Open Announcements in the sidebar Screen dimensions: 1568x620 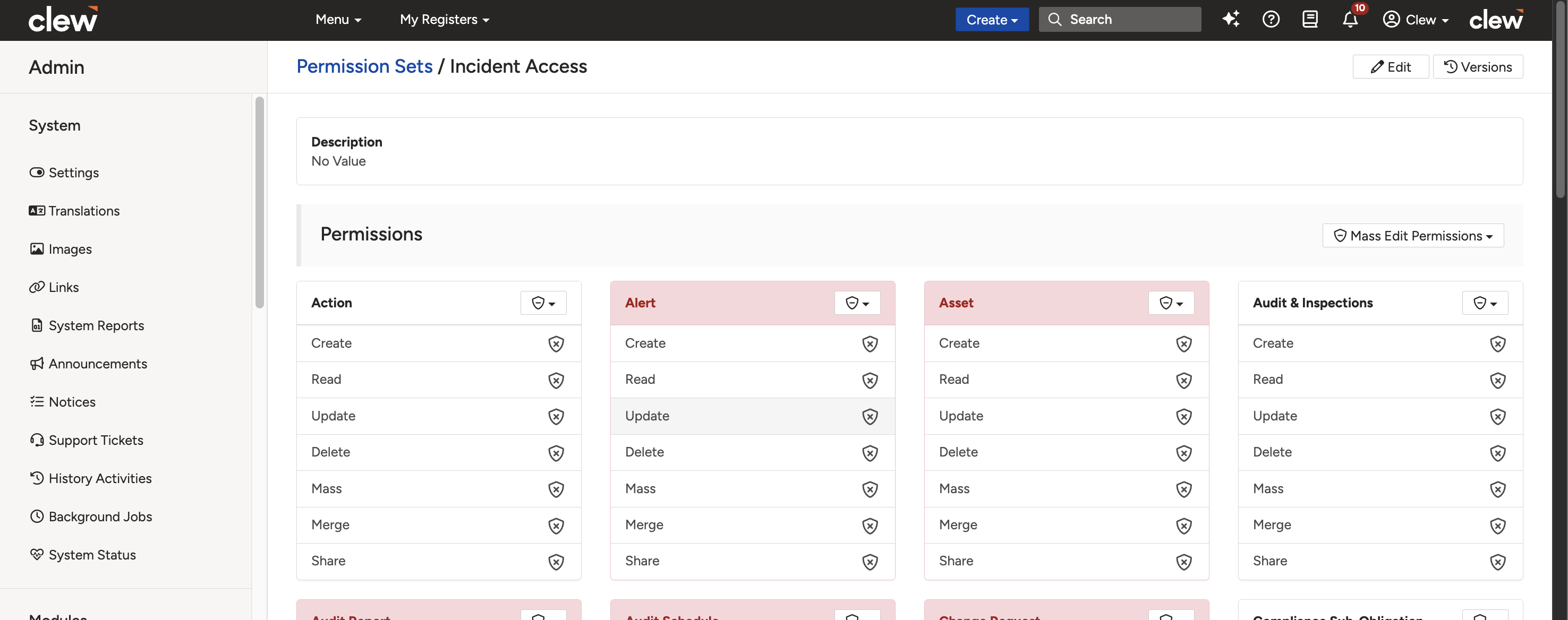tap(88, 364)
